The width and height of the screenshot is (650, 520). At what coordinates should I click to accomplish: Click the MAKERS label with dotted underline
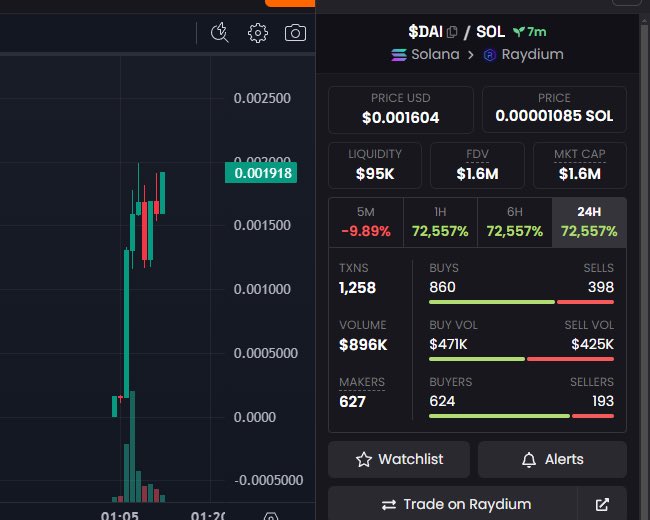[362, 382]
